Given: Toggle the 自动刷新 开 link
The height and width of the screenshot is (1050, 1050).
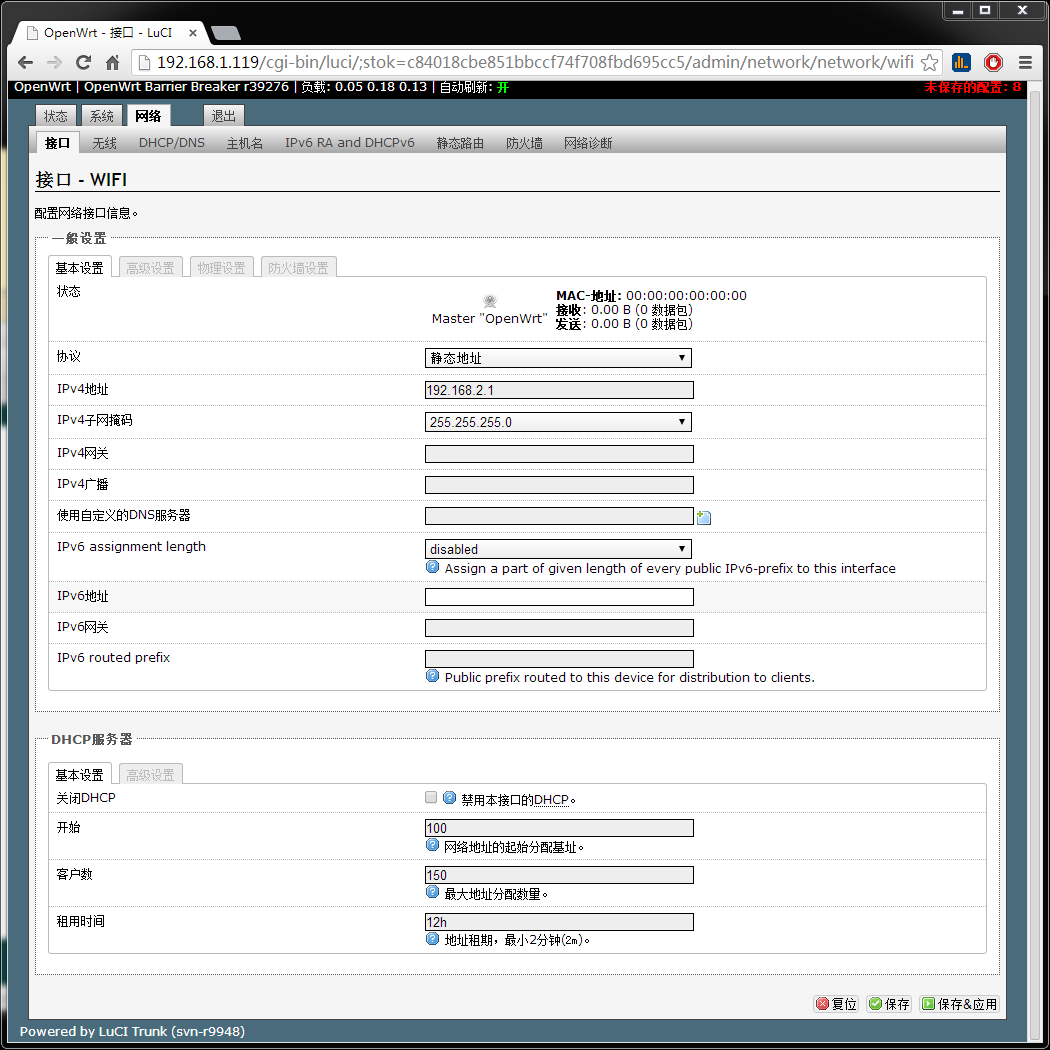Looking at the screenshot, I should (503, 87).
